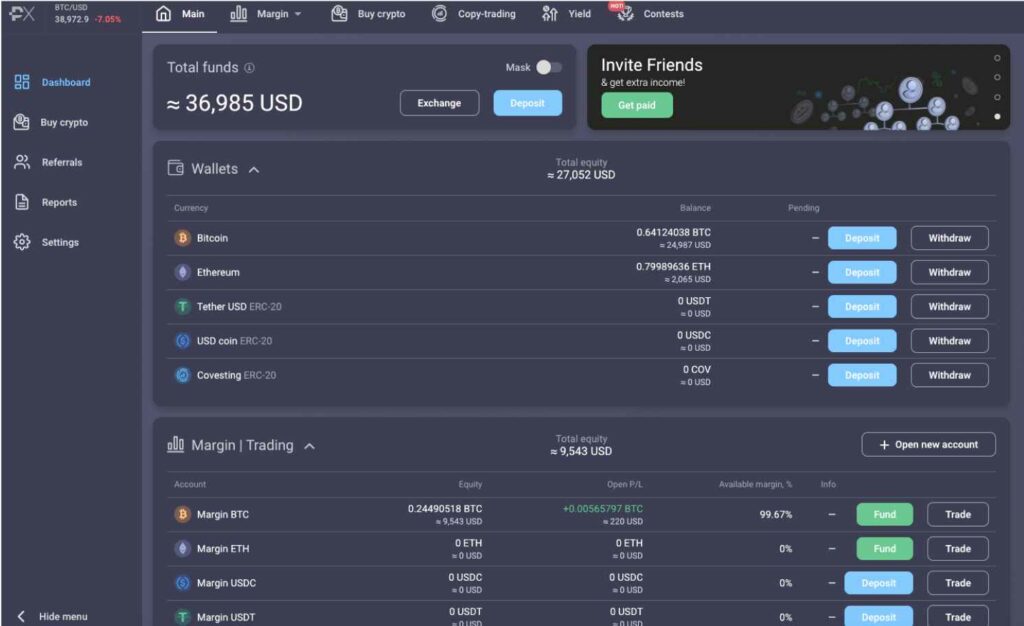The height and width of the screenshot is (626, 1024).
Task: Click the Total funds info icon
Action: point(249,67)
